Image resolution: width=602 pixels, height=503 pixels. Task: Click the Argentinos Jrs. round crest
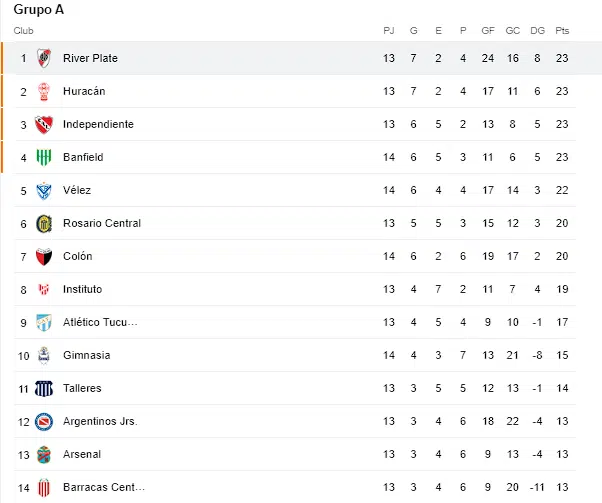click(x=44, y=422)
